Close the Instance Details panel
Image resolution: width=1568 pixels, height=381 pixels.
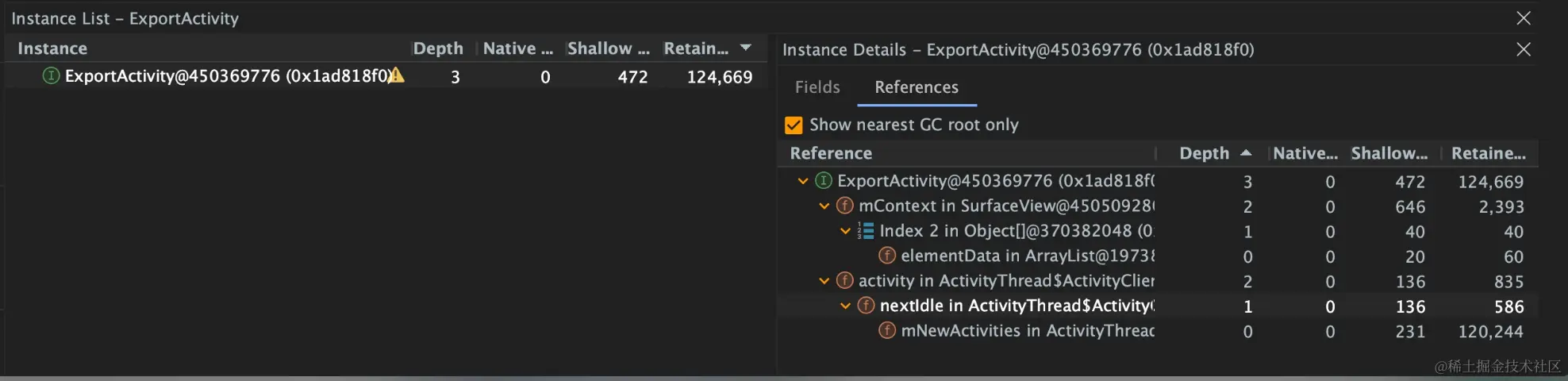(x=1524, y=49)
